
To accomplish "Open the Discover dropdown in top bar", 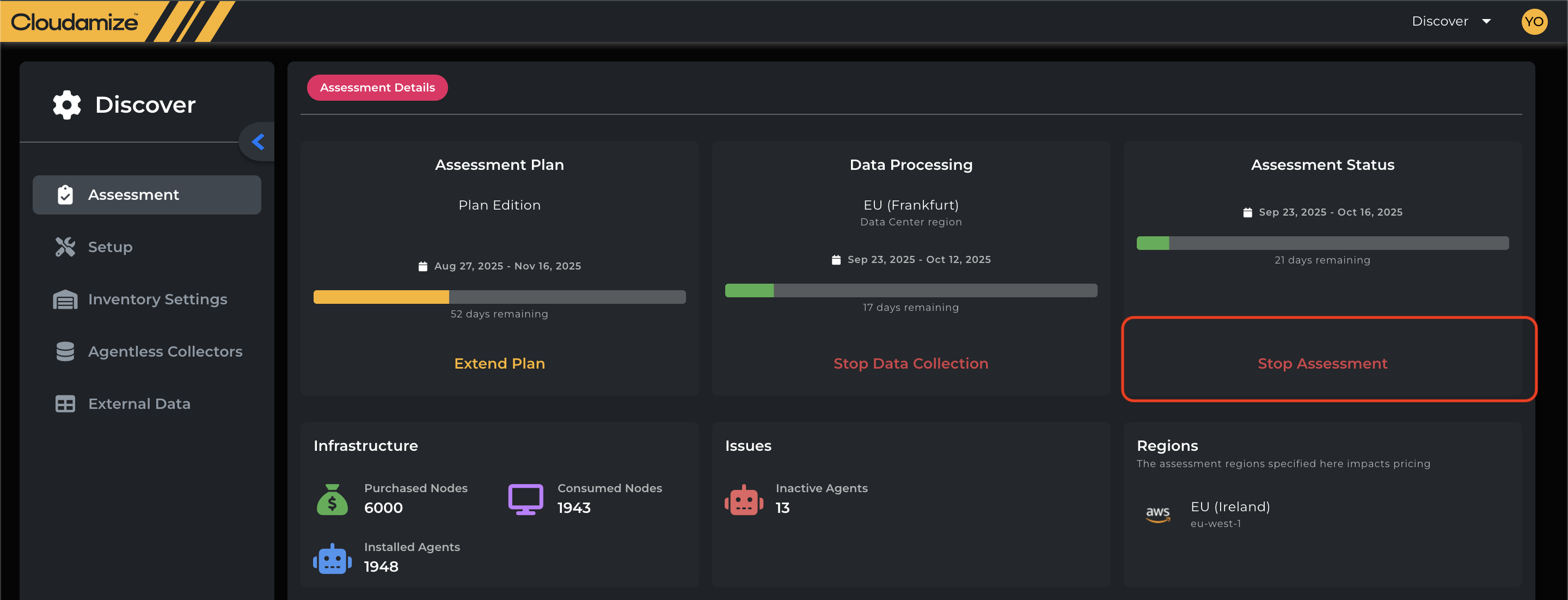I will 1450,21.
